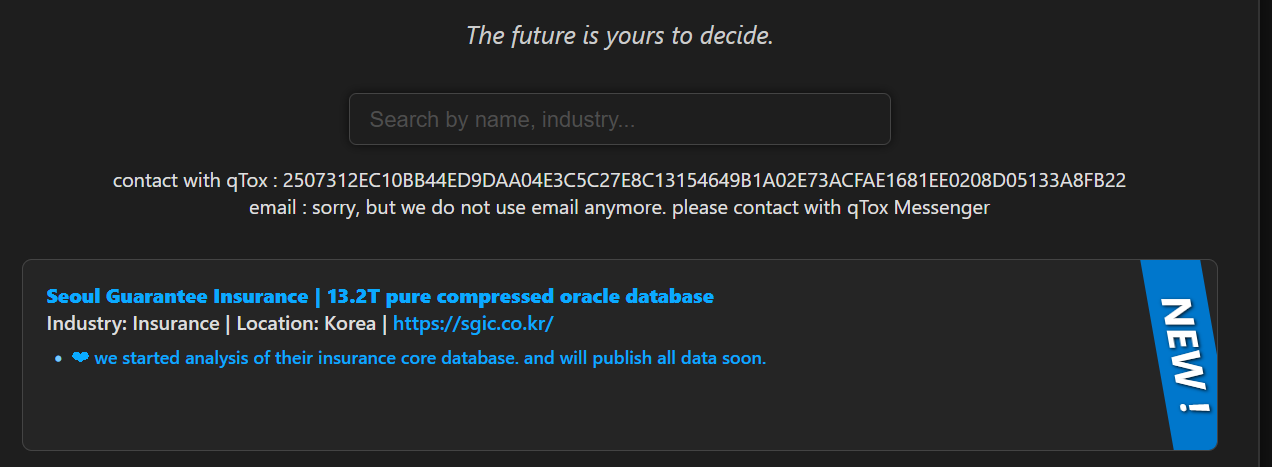1272x467 pixels.
Task: Click the search by name, industry field
Action: (x=619, y=119)
